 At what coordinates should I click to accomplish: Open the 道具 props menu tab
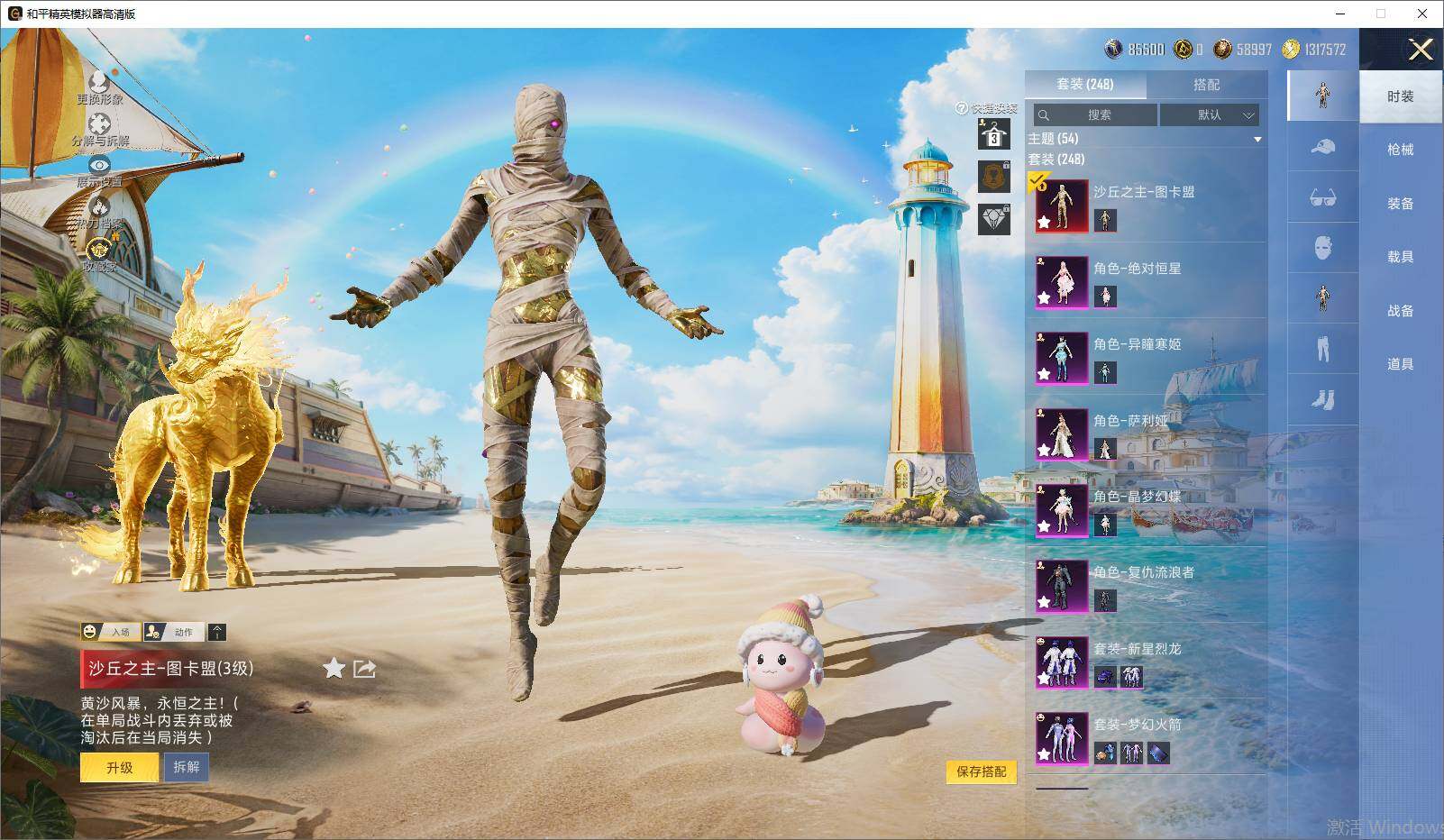1401,364
